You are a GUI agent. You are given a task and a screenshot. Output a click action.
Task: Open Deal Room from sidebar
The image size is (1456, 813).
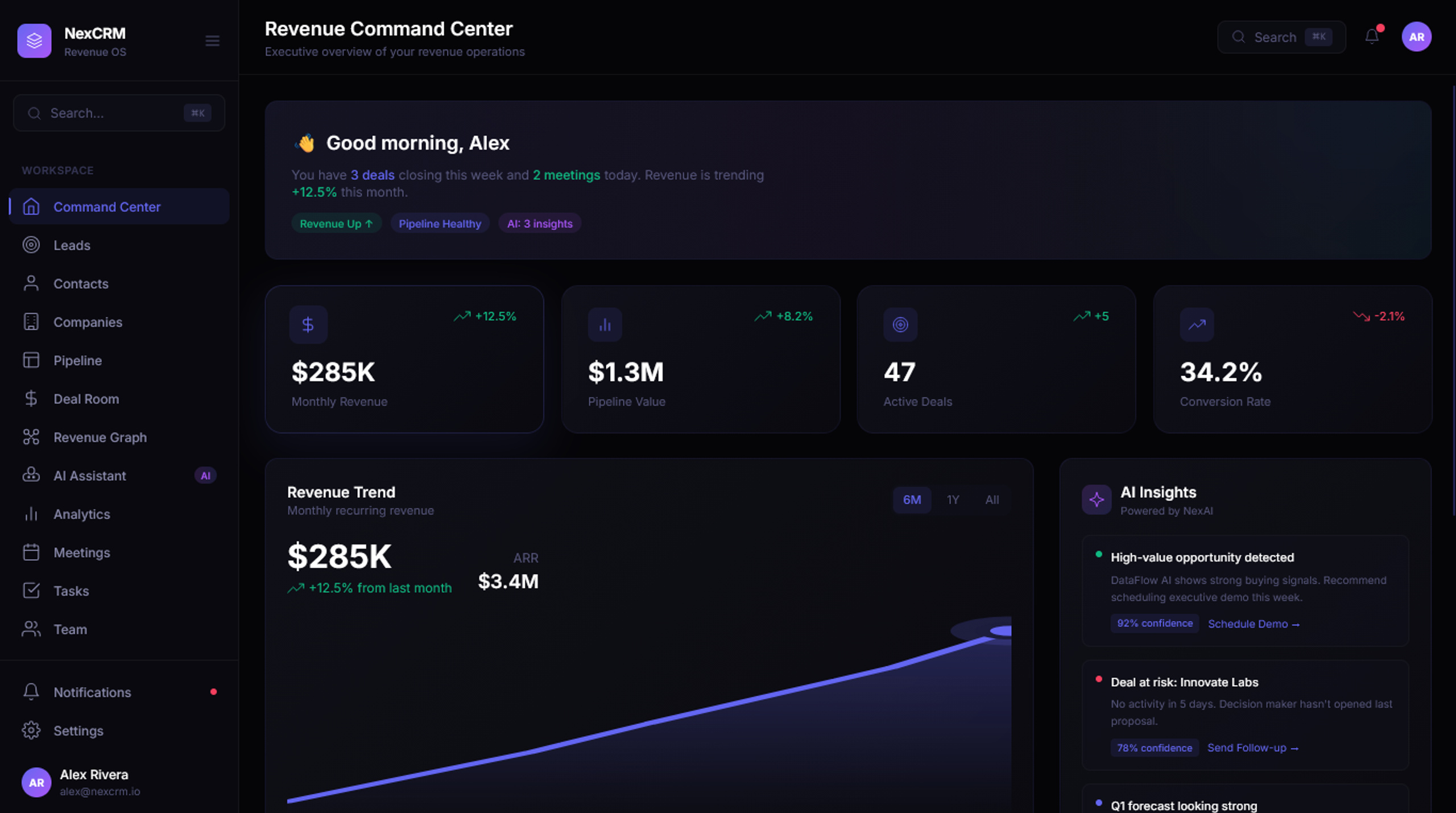point(119,398)
